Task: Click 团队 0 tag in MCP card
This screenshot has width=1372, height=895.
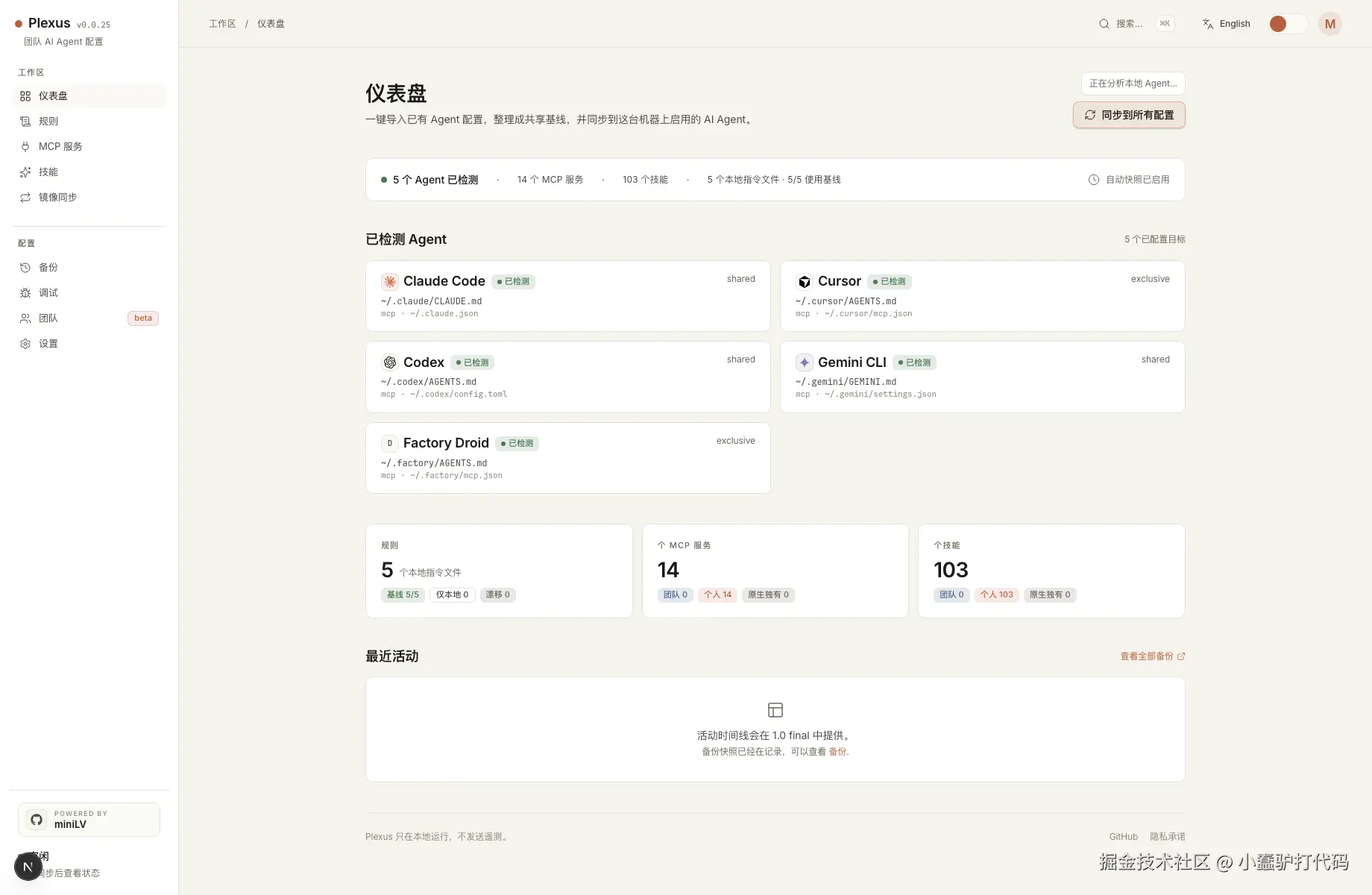Action: pos(676,595)
